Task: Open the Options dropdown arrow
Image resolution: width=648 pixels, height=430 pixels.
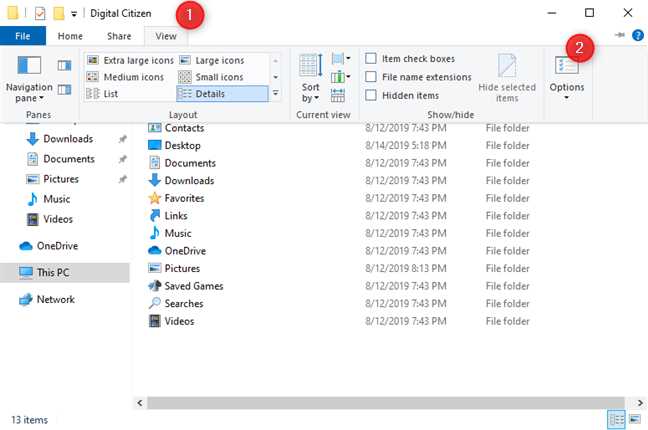Action: pos(567,98)
